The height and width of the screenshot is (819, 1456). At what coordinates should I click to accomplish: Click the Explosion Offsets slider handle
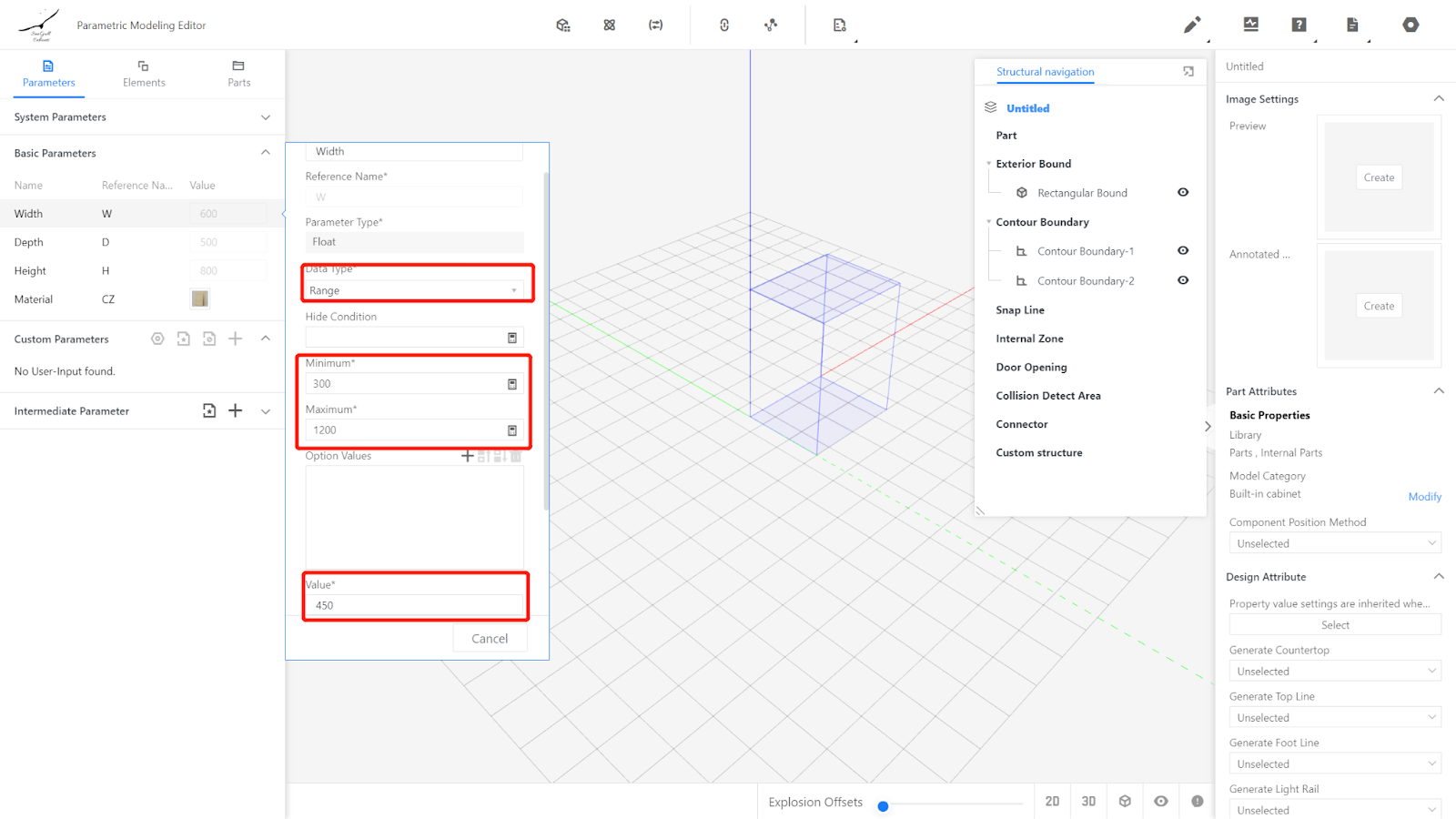point(883,806)
